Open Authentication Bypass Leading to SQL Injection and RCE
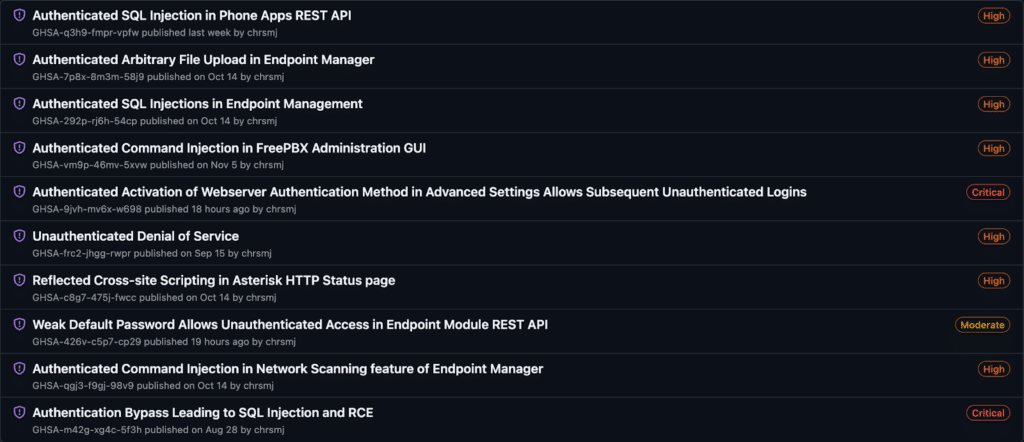 (x=202, y=413)
